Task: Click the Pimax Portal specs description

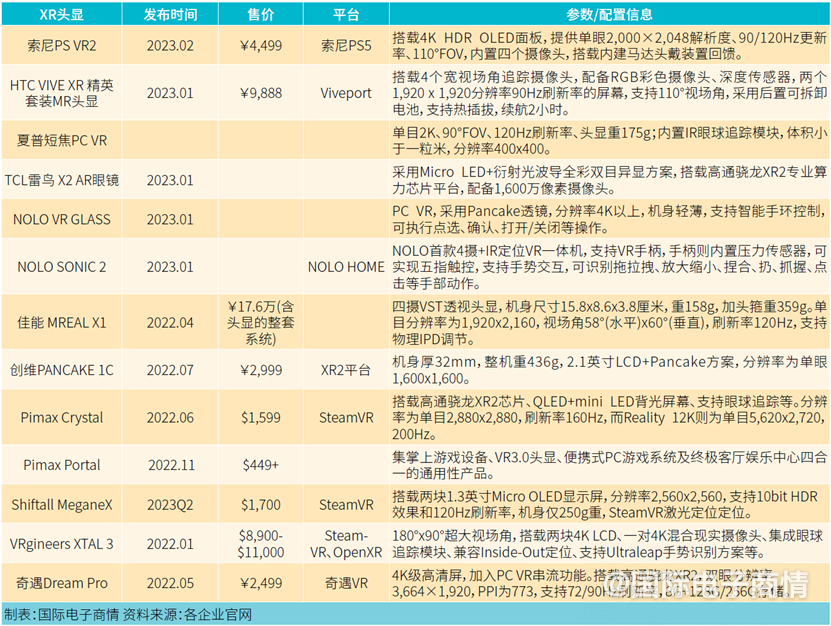Action: [x=609, y=465]
